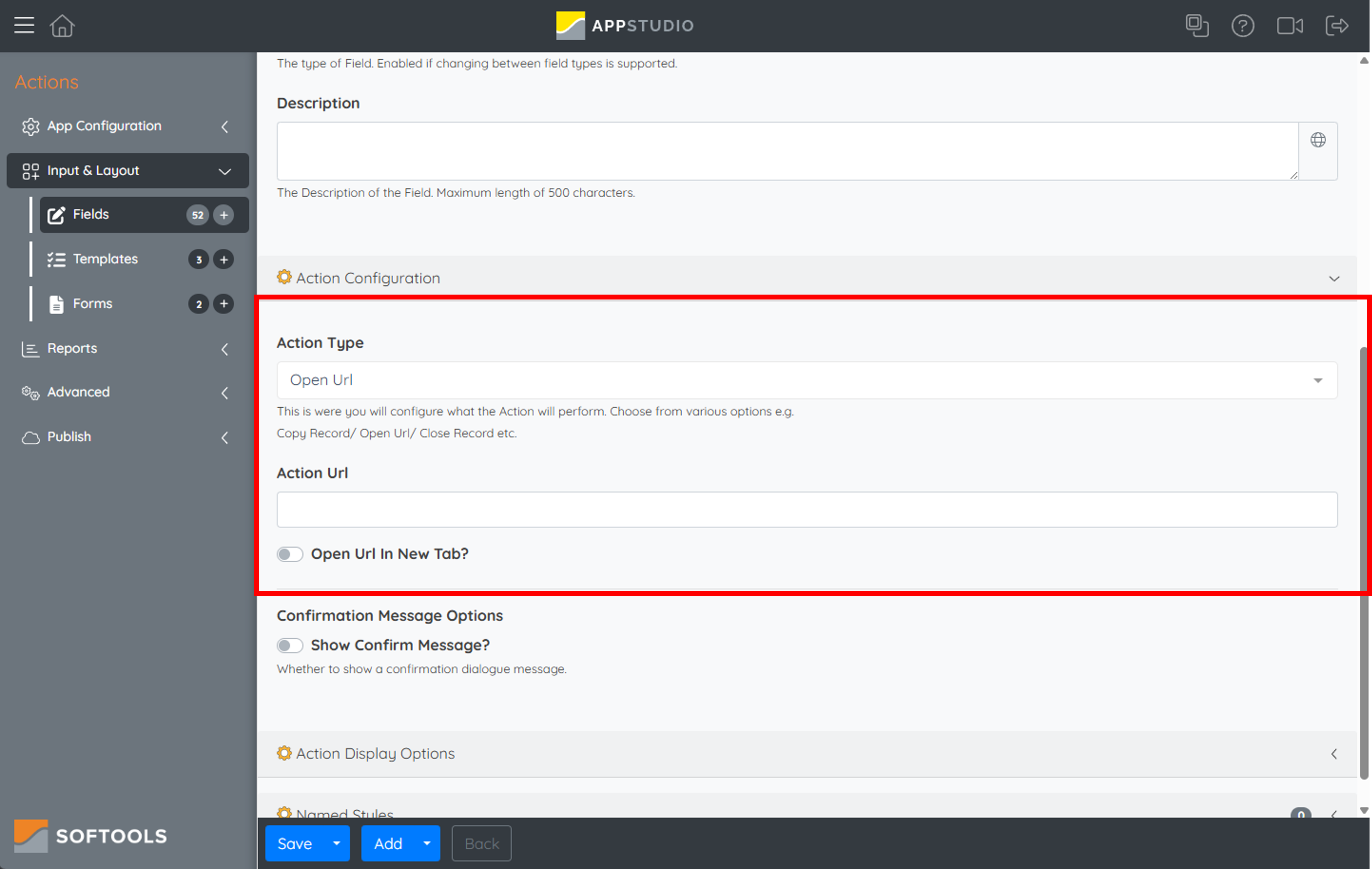
Task: Click into the Description text area
Action: click(787, 151)
